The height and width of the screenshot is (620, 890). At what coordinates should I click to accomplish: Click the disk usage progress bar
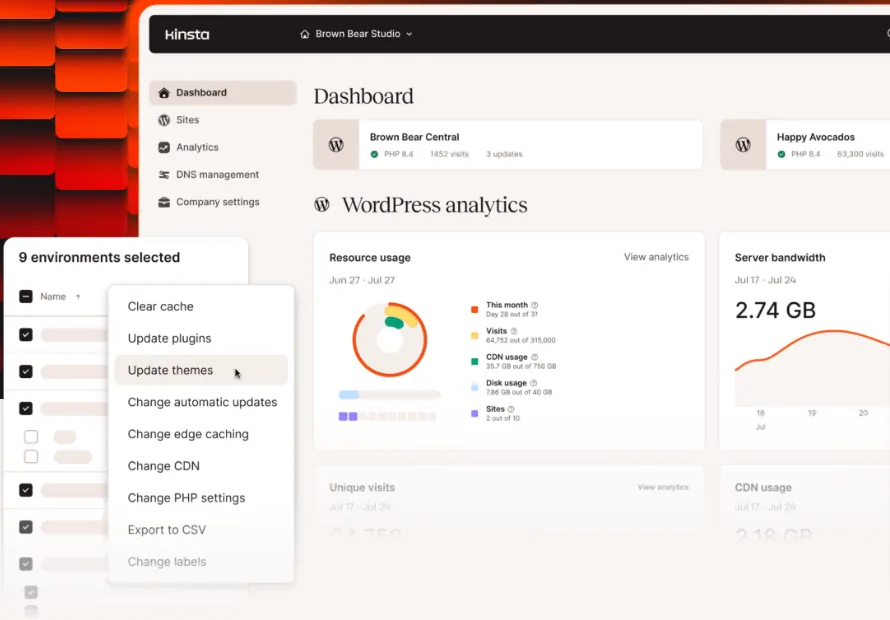click(x=389, y=395)
